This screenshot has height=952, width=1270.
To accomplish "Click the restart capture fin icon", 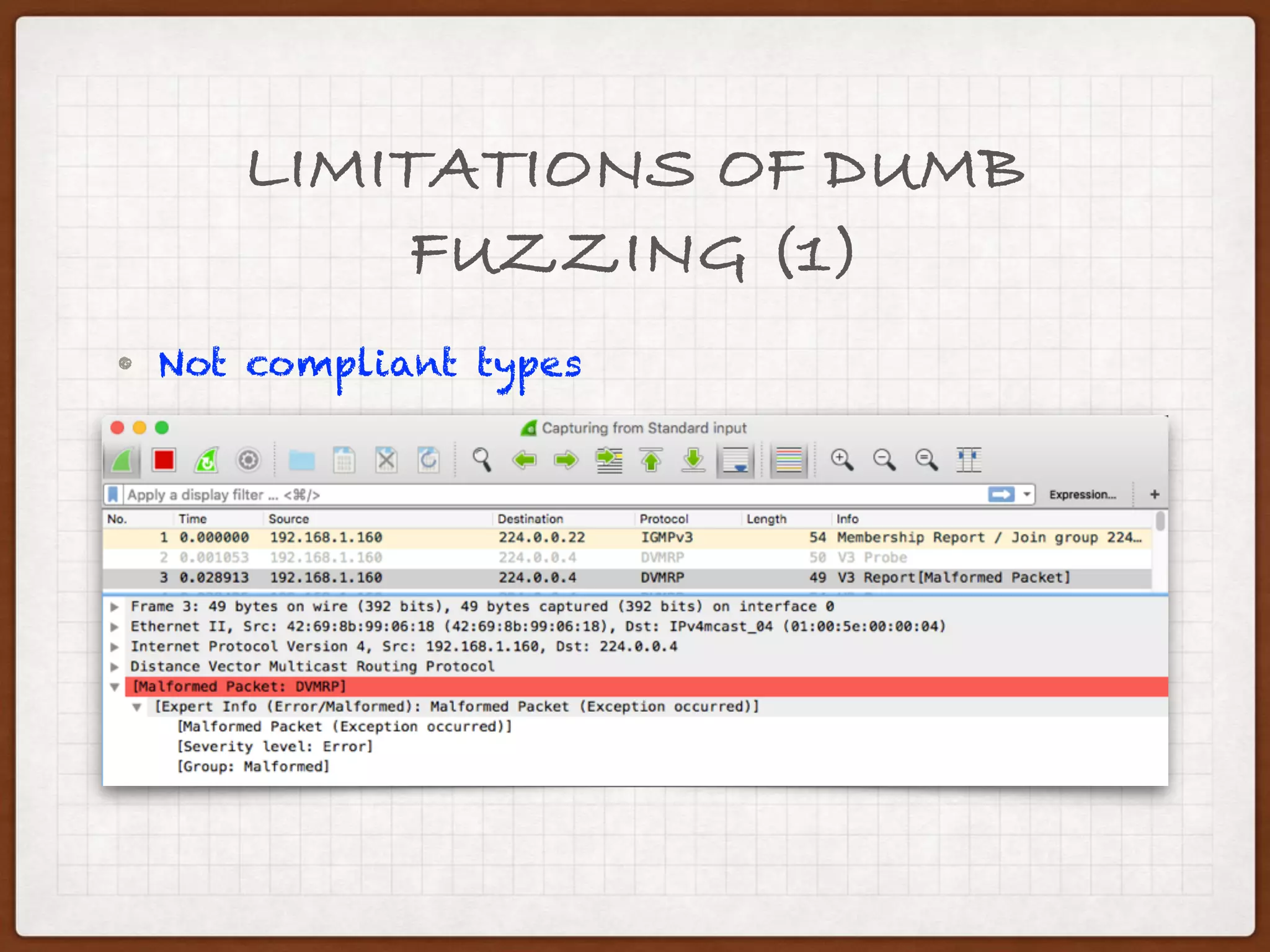I will tap(206, 461).
